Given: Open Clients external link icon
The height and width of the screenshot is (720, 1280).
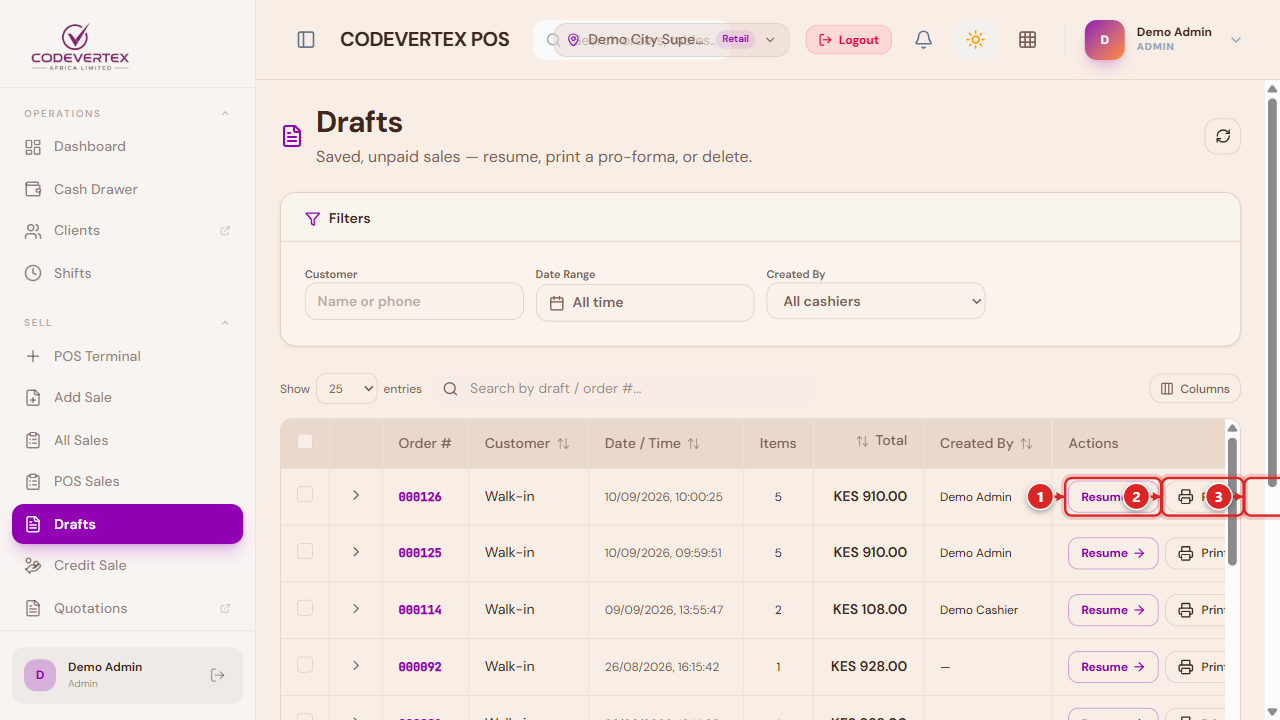Looking at the screenshot, I should tap(225, 230).
